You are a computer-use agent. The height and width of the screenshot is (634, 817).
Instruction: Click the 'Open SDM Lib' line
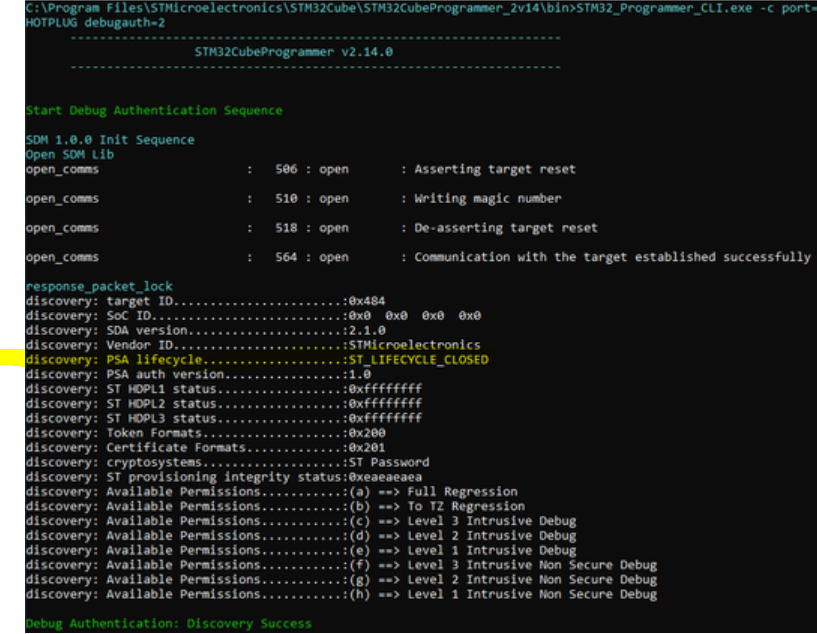(70, 155)
